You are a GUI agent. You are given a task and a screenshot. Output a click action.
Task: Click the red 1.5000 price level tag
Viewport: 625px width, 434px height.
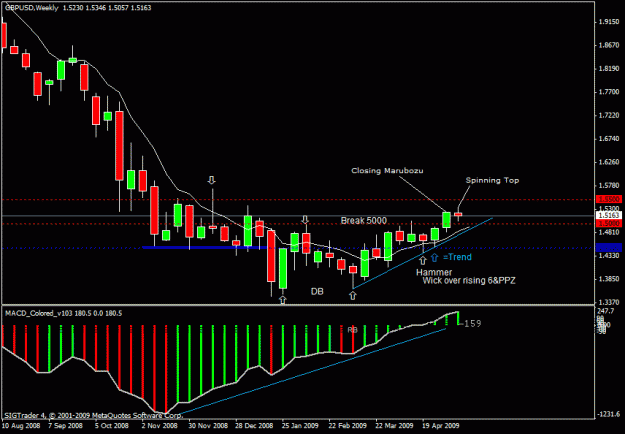tap(609, 224)
